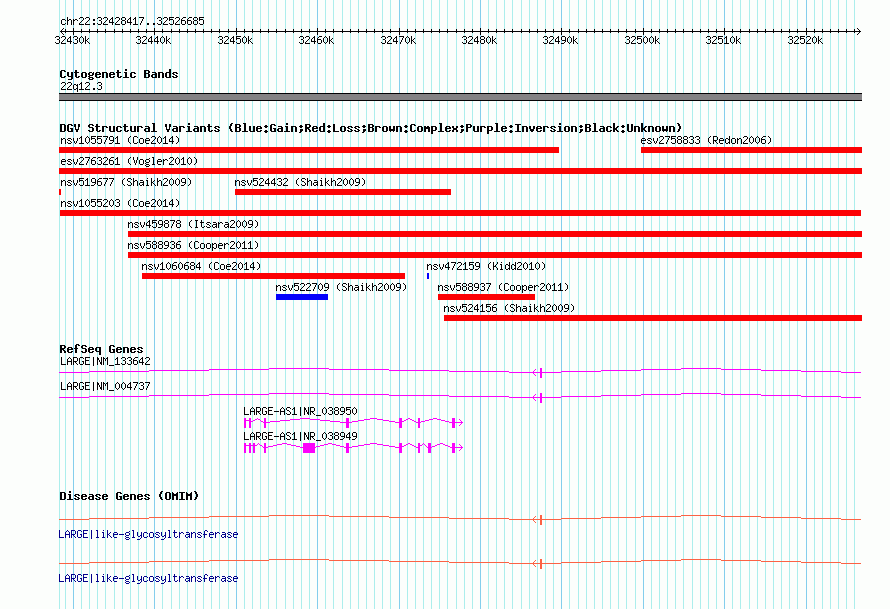Select the nsv1060684 (Coe2014) variant bar
This screenshot has height=609, width=890.
(x=274, y=276)
